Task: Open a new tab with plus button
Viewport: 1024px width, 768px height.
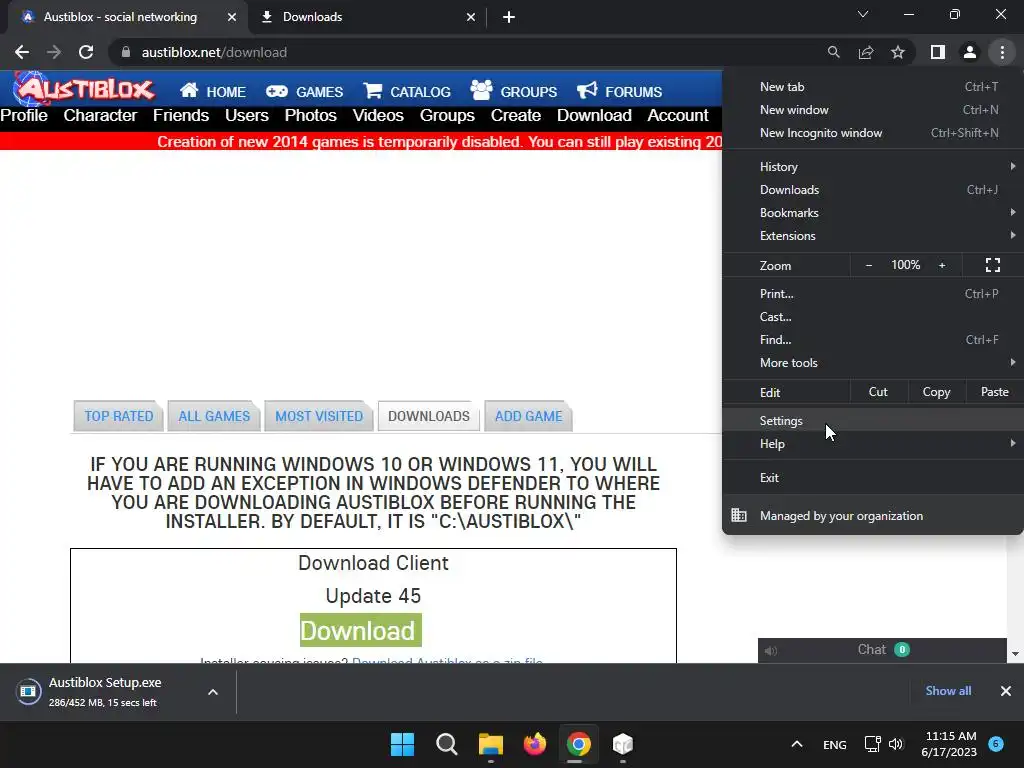Action: coord(509,17)
